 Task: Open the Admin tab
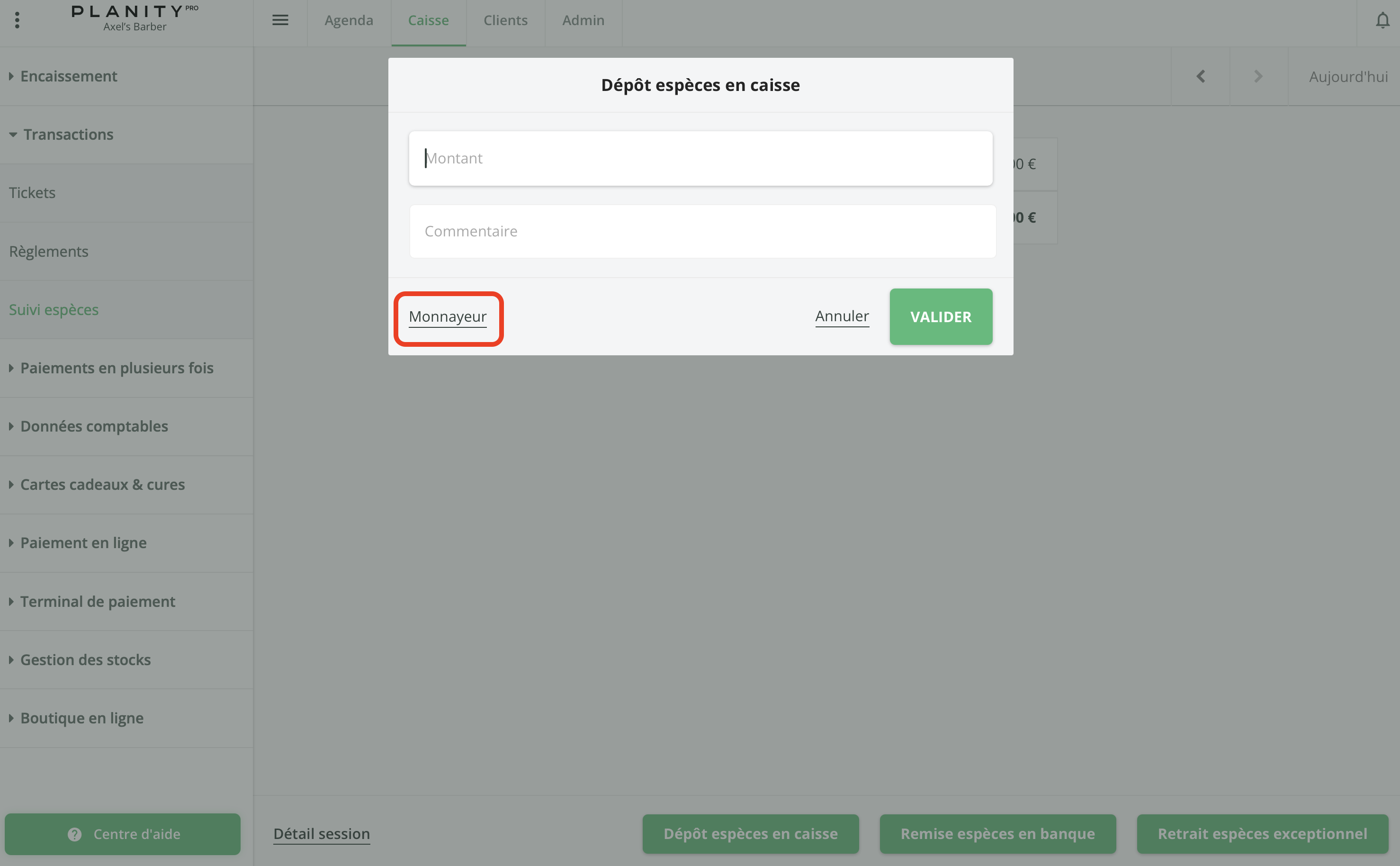583,21
